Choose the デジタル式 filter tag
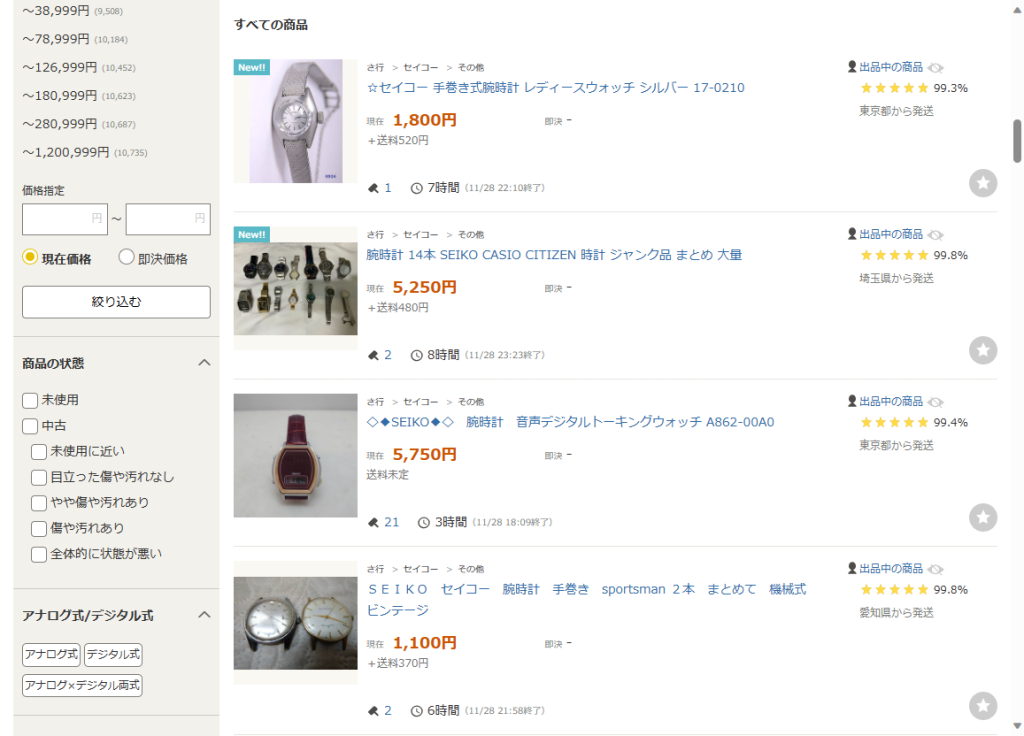The width and height of the screenshot is (1024, 736). 113,654
